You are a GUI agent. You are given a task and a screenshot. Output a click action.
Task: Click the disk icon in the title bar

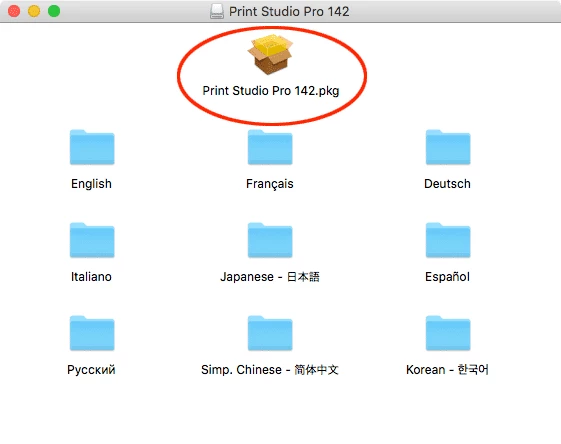217,11
